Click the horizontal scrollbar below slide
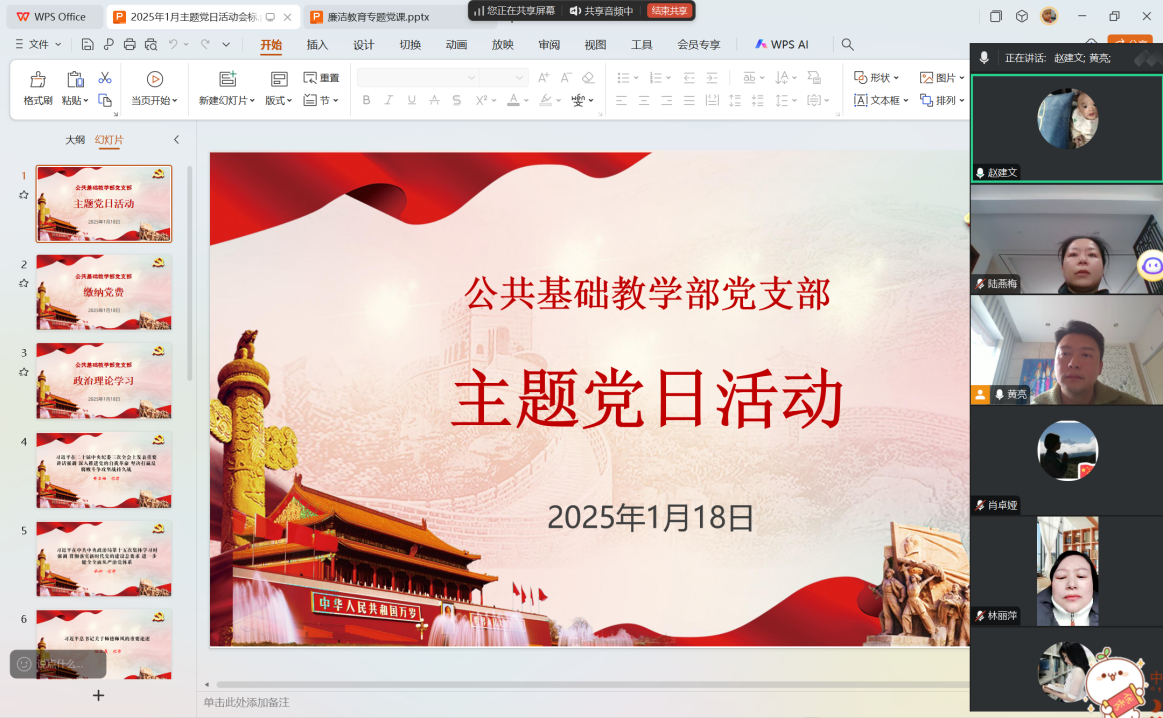The image size is (1163, 718). pyautogui.click(x=592, y=684)
